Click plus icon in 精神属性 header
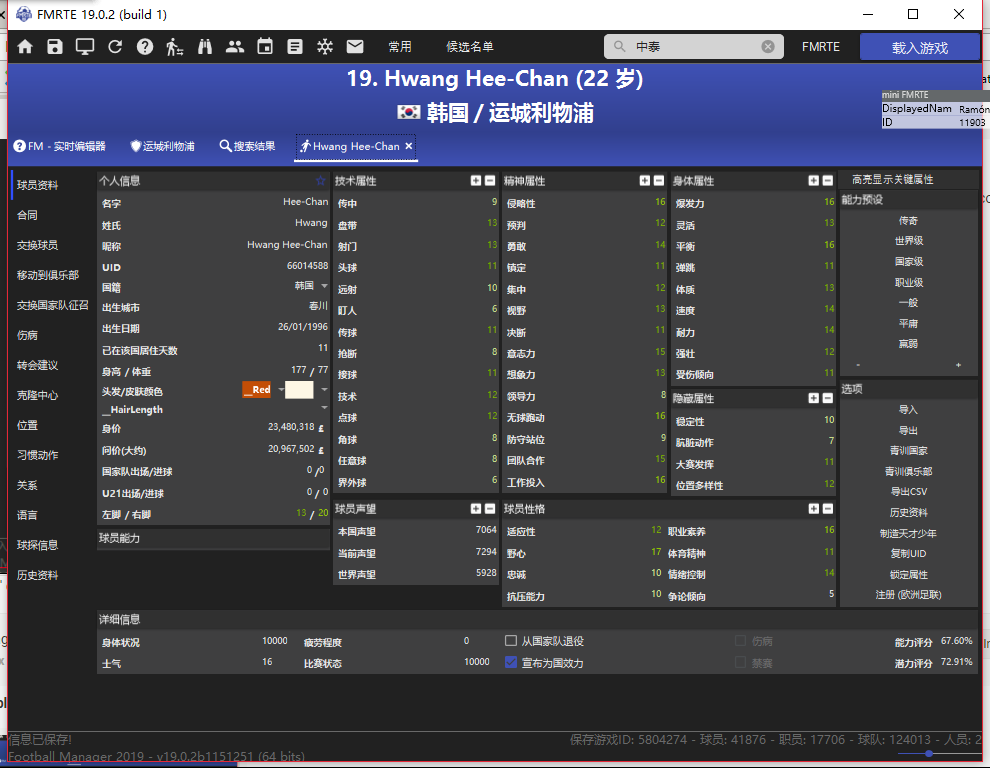990x768 pixels. tap(645, 181)
